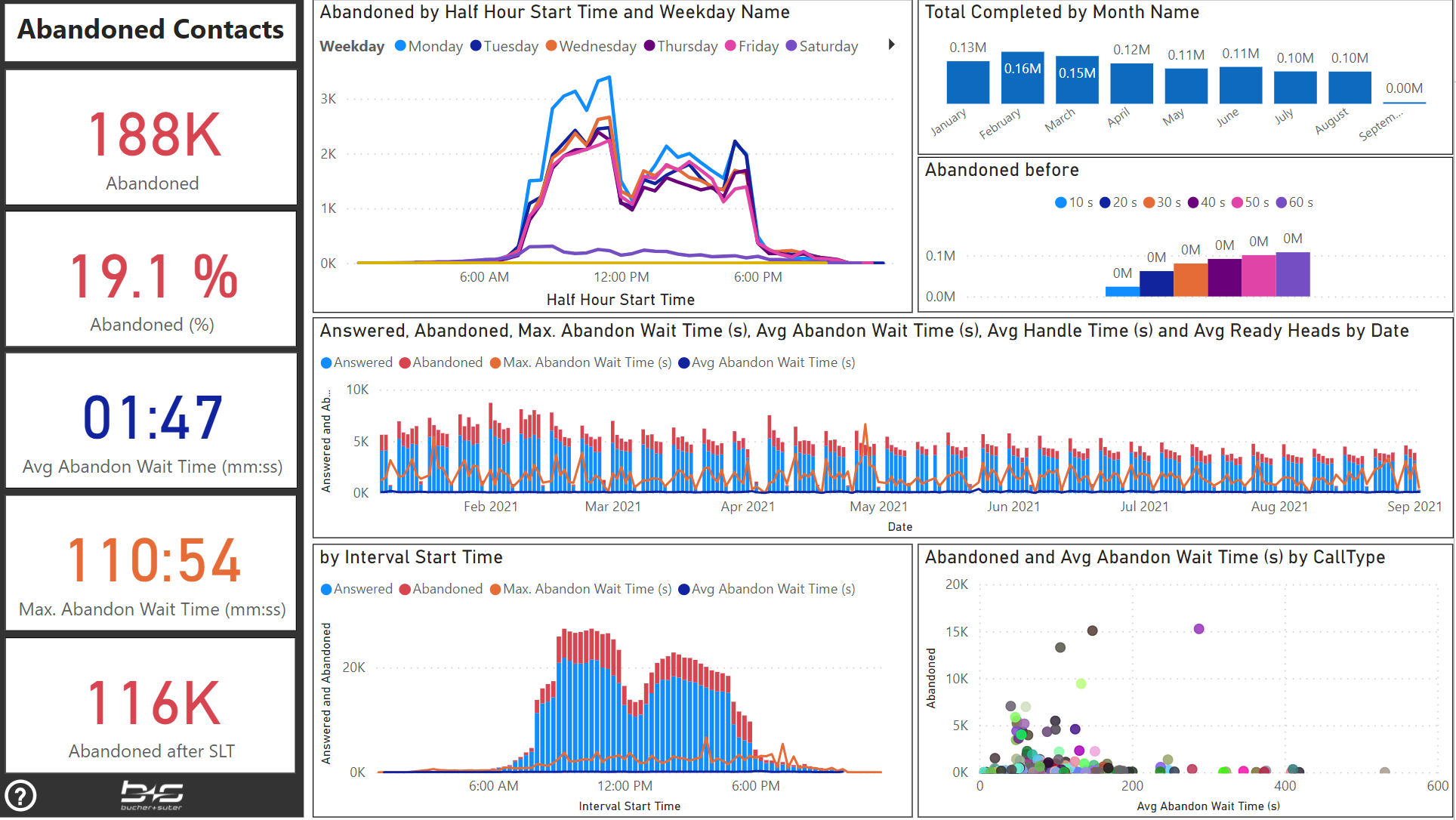Click the July total completed bar
This screenshot has height=820, width=1456.
pyautogui.click(x=1295, y=88)
